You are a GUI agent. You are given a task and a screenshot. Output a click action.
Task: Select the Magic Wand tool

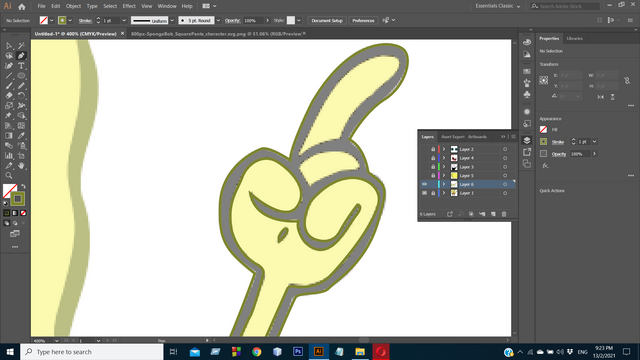pyautogui.click(x=21, y=46)
